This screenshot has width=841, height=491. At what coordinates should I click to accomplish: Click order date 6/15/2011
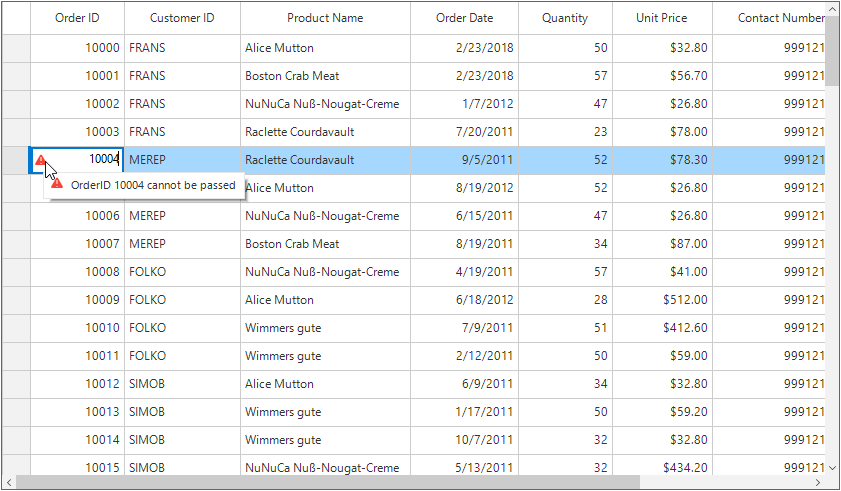[x=484, y=216]
